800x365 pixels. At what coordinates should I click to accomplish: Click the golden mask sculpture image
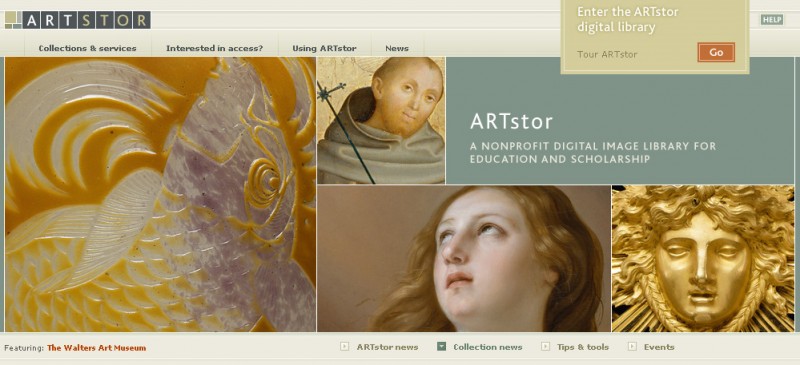point(703,258)
